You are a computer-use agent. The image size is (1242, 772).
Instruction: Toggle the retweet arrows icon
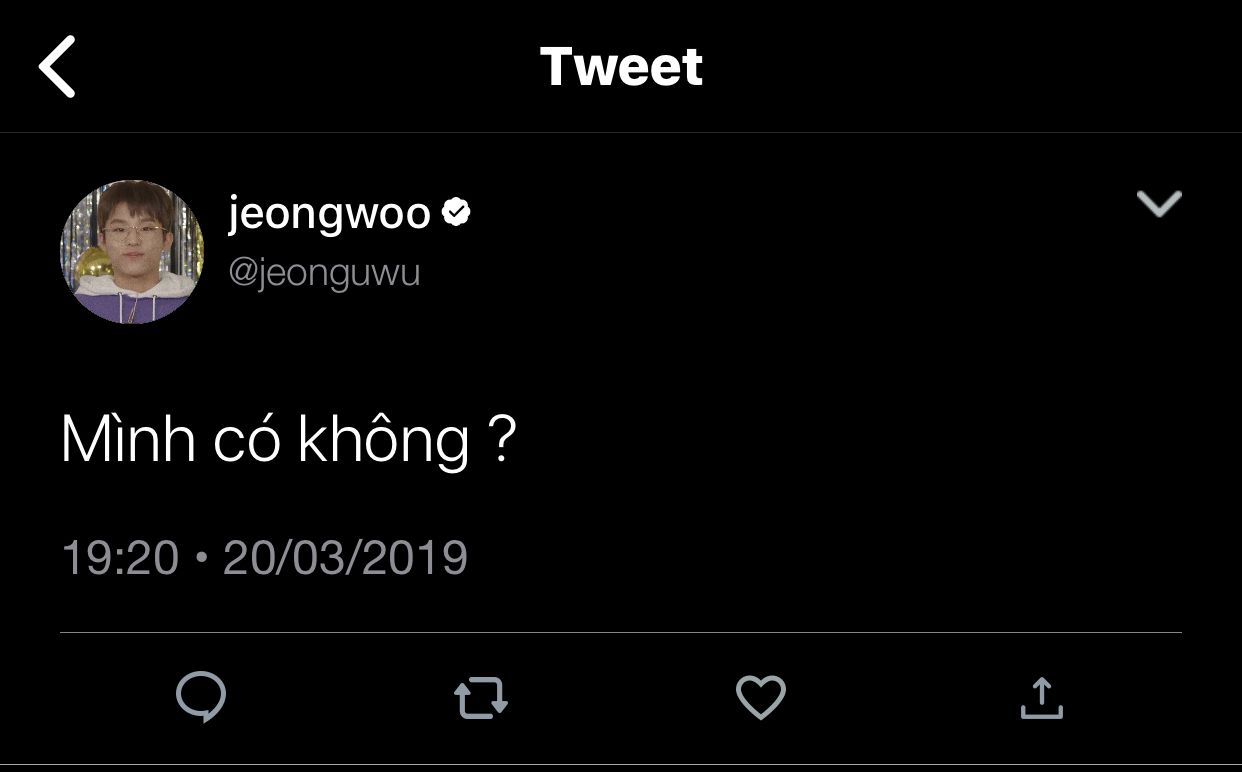point(481,698)
